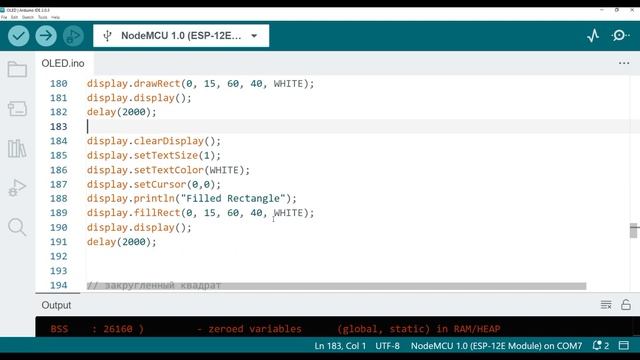Click the drawRect code on line 180
The image size is (640, 360).
click(x=200, y=84)
